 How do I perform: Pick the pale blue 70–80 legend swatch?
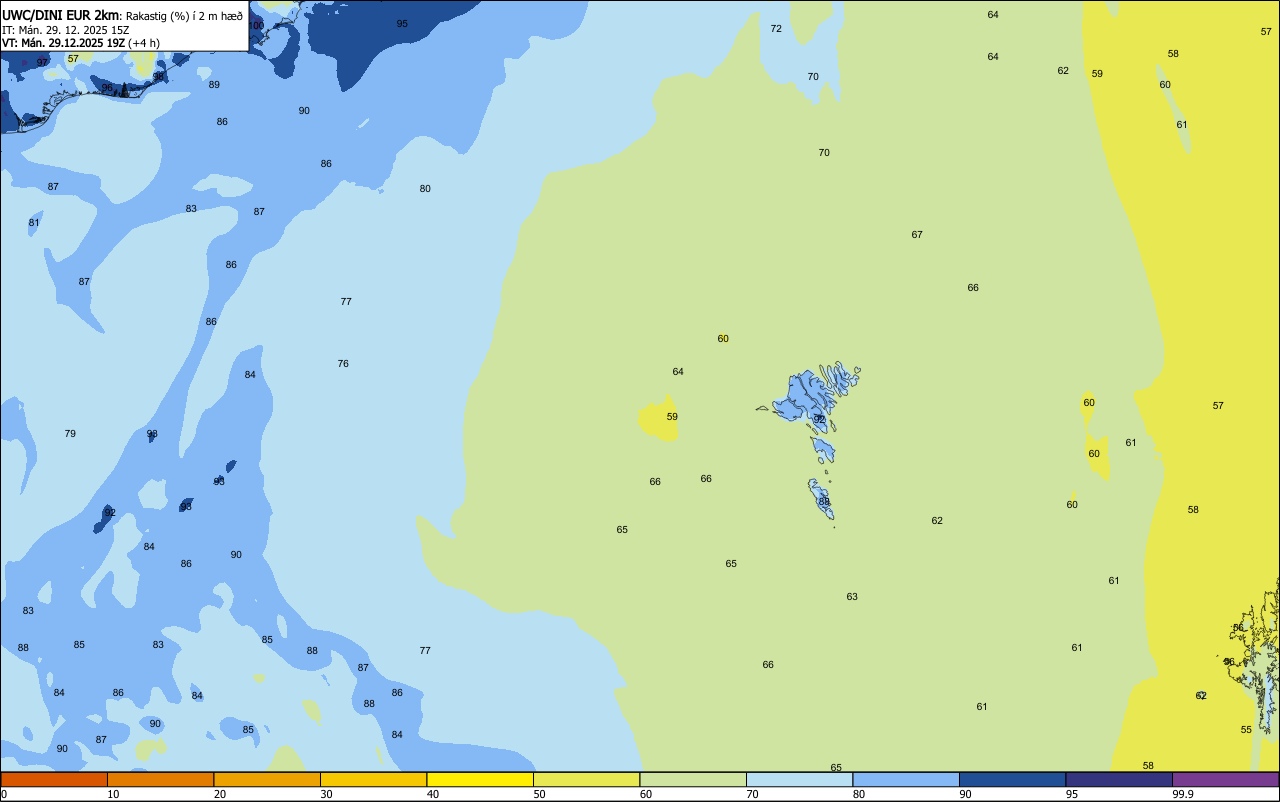coord(799,779)
